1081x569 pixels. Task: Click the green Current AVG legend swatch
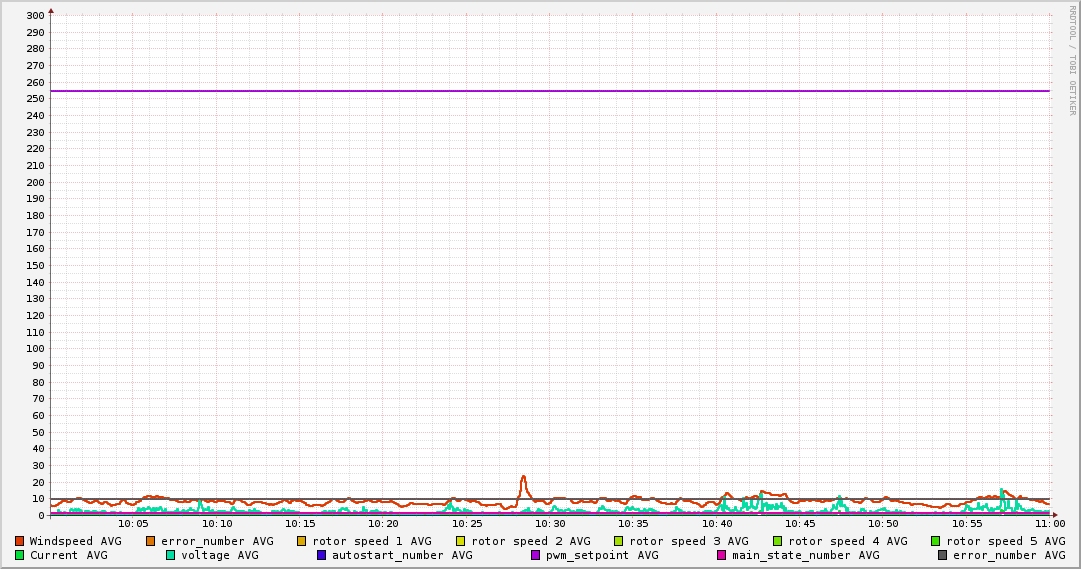pyautogui.click(x=19, y=555)
